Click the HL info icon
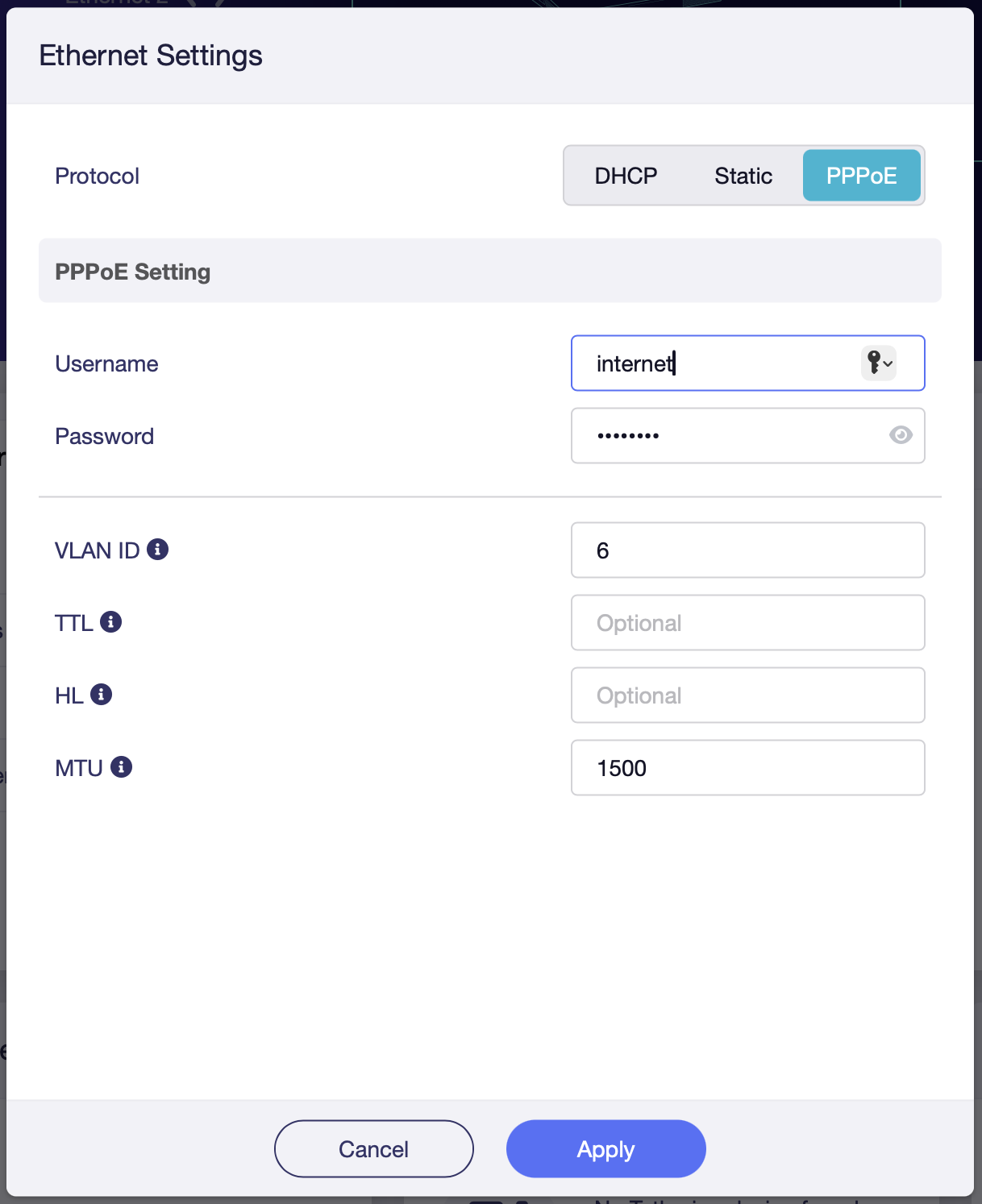Image resolution: width=982 pixels, height=1204 pixels. pyautogui.click(x=102, y=695)
